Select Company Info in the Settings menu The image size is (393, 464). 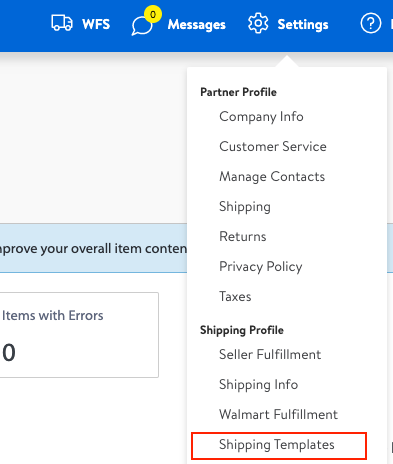261,117
